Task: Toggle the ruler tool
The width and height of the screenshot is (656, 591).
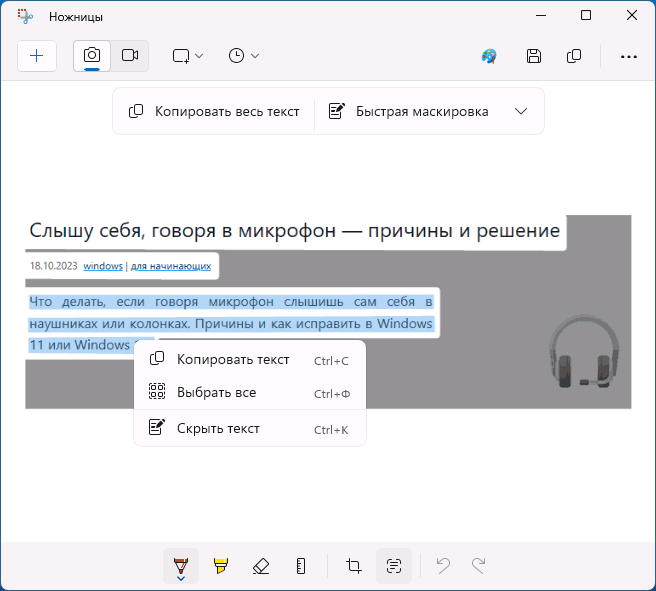Action: tap(301, 566)
